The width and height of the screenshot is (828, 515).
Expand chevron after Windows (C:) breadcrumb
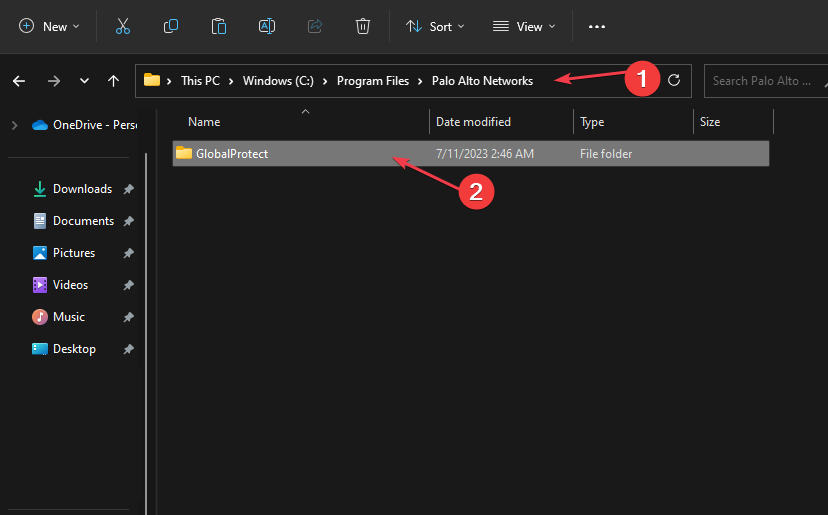point(325,81)
